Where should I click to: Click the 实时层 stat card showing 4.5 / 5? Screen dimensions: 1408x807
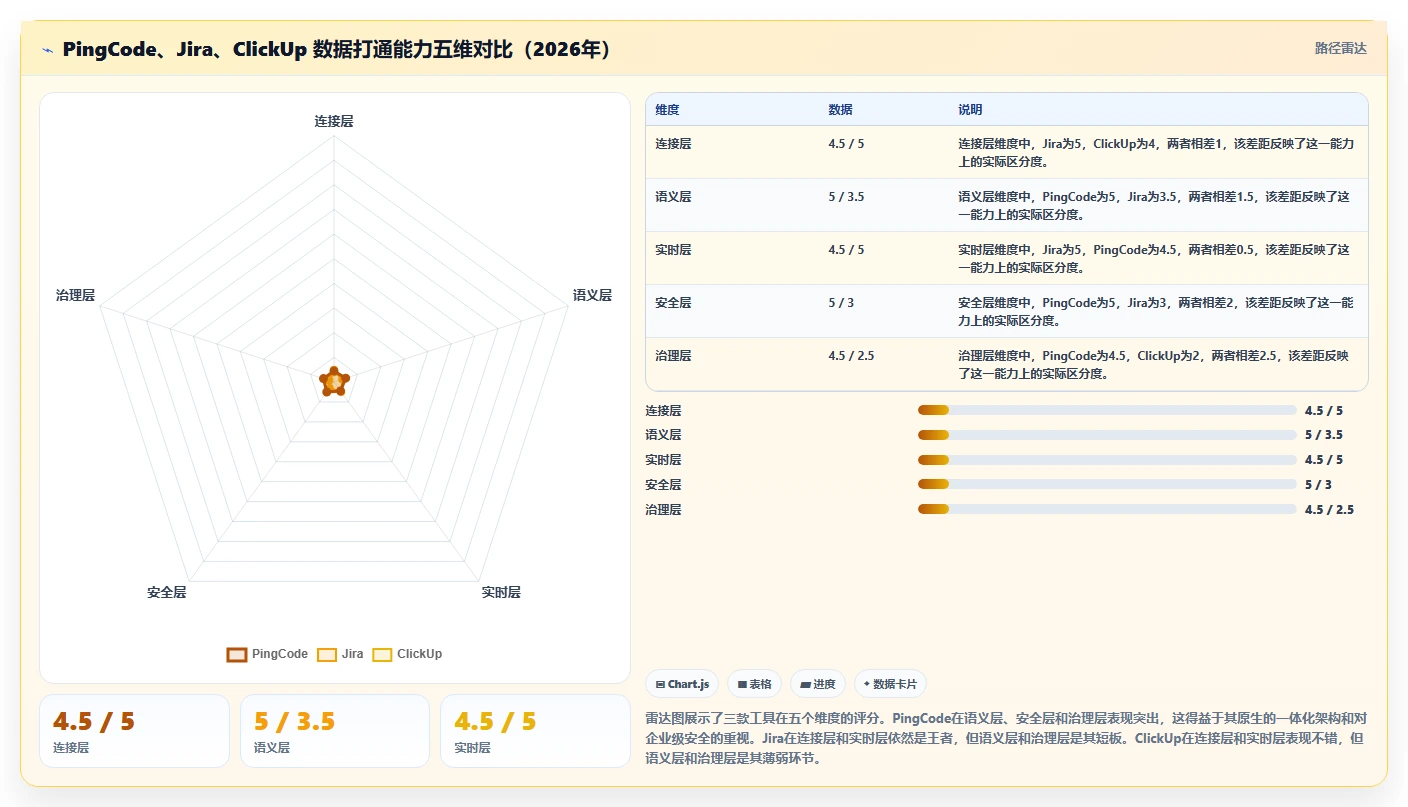[535, 731]
